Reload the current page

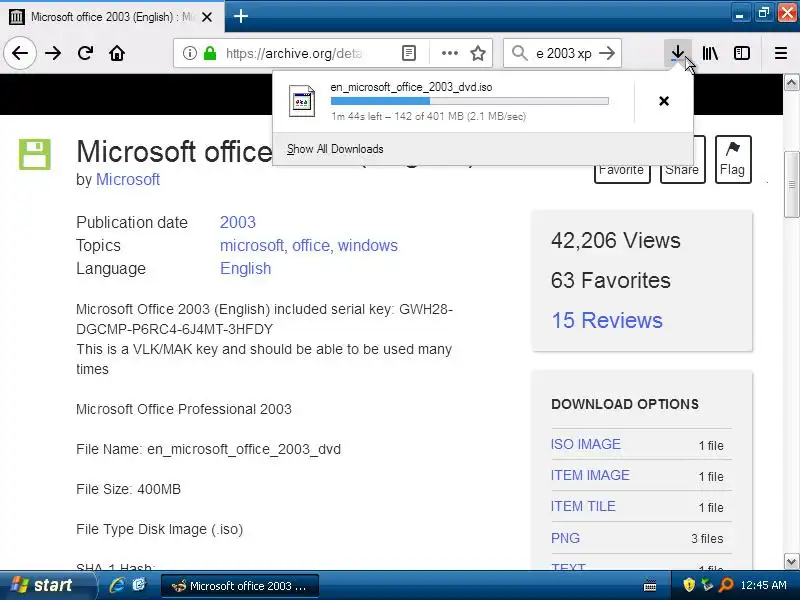(85, 53)
